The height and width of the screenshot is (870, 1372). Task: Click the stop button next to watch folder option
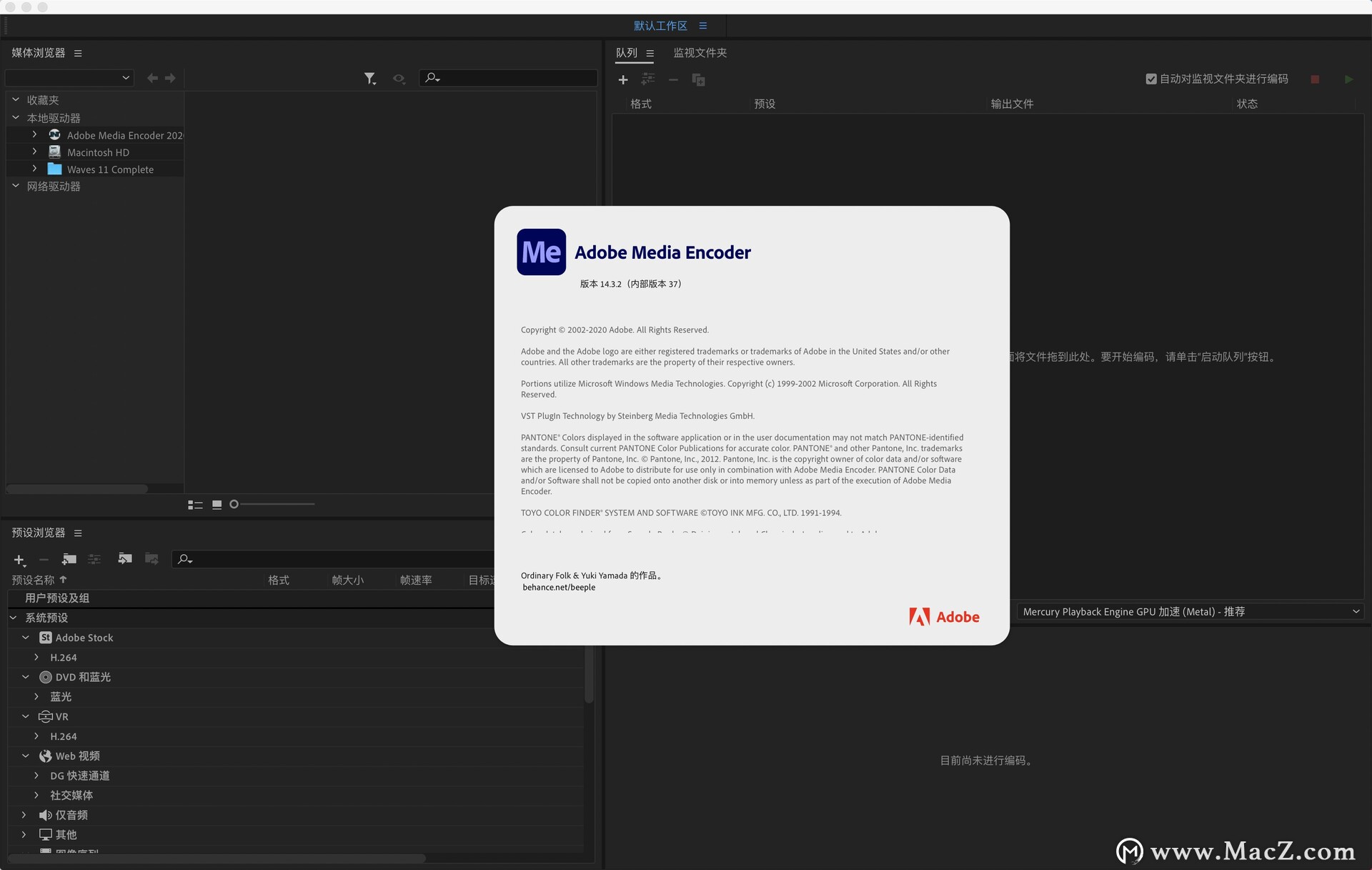[x=1314, y=79]
